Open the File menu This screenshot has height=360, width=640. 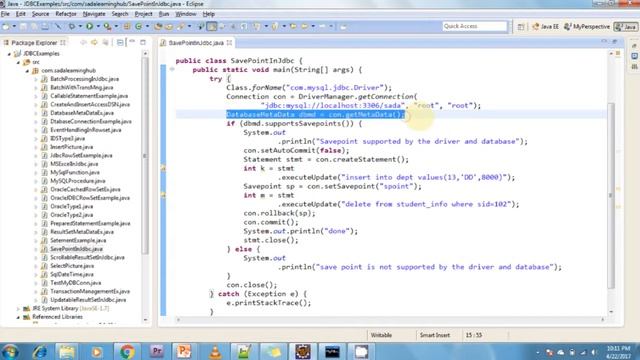pos(5,14)
